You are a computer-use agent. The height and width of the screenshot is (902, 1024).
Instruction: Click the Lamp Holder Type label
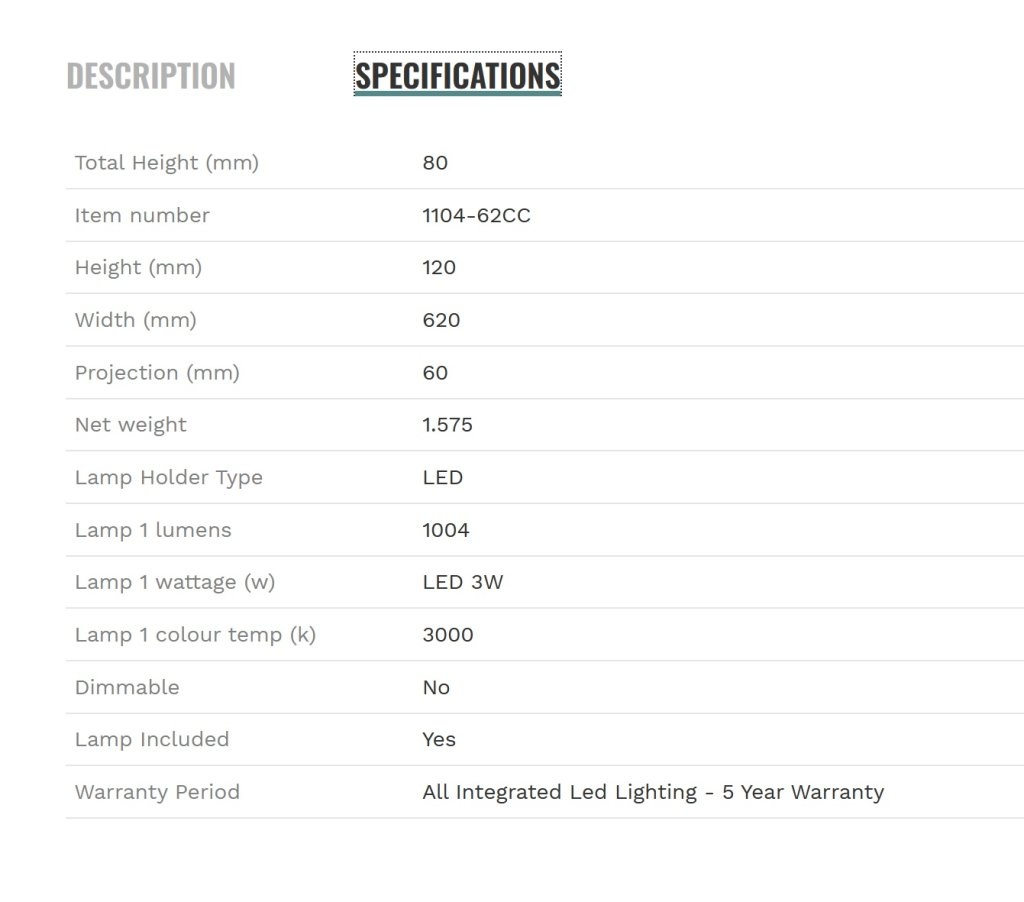tap(168, 477)
